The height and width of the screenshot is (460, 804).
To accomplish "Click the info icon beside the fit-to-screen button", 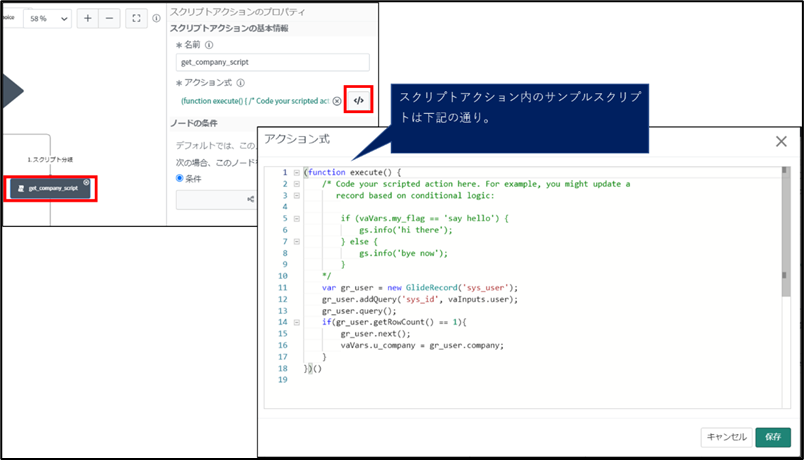I will pos(156,18).
